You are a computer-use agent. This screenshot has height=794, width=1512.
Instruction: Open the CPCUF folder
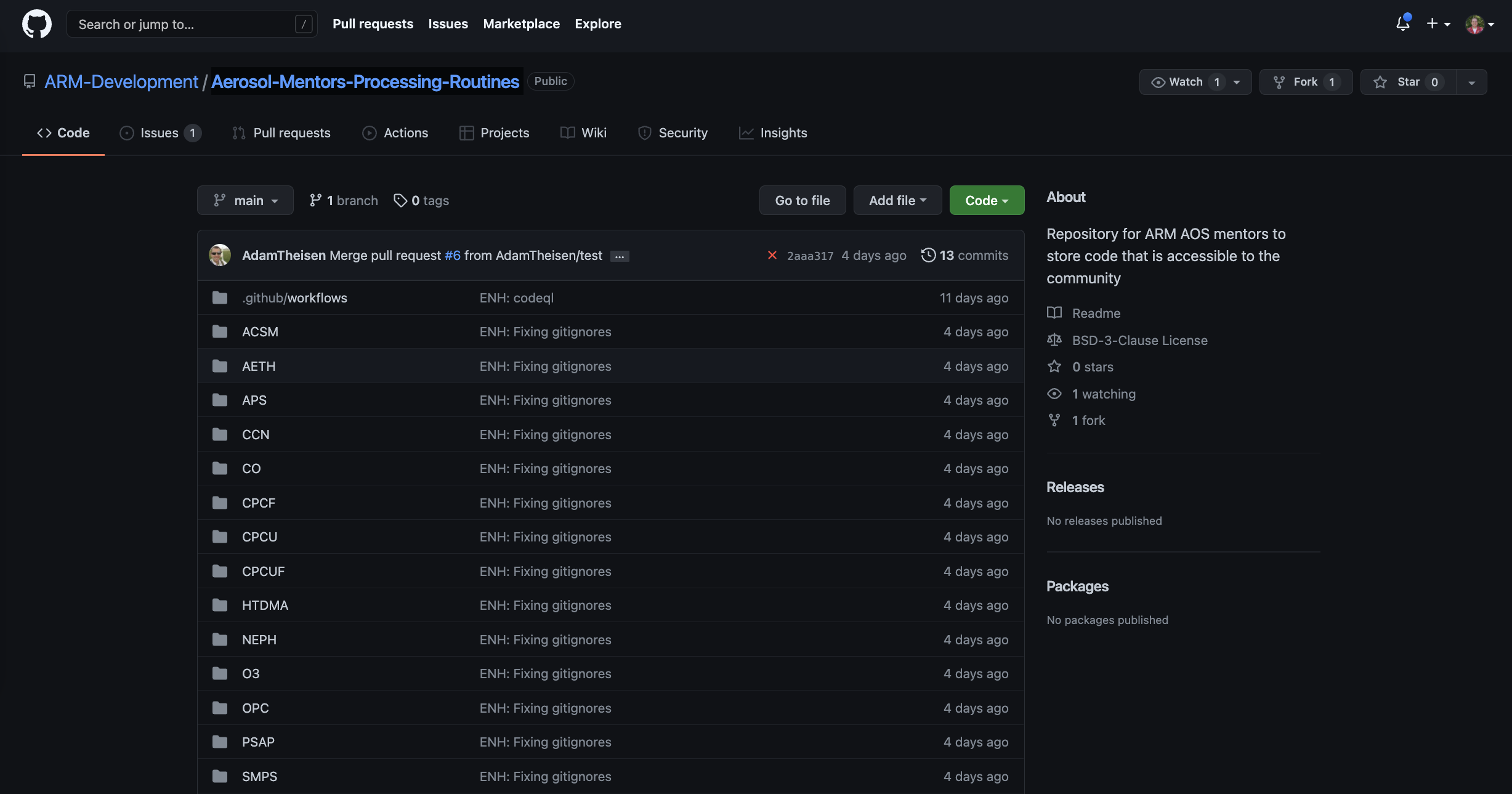click(264, 572)
